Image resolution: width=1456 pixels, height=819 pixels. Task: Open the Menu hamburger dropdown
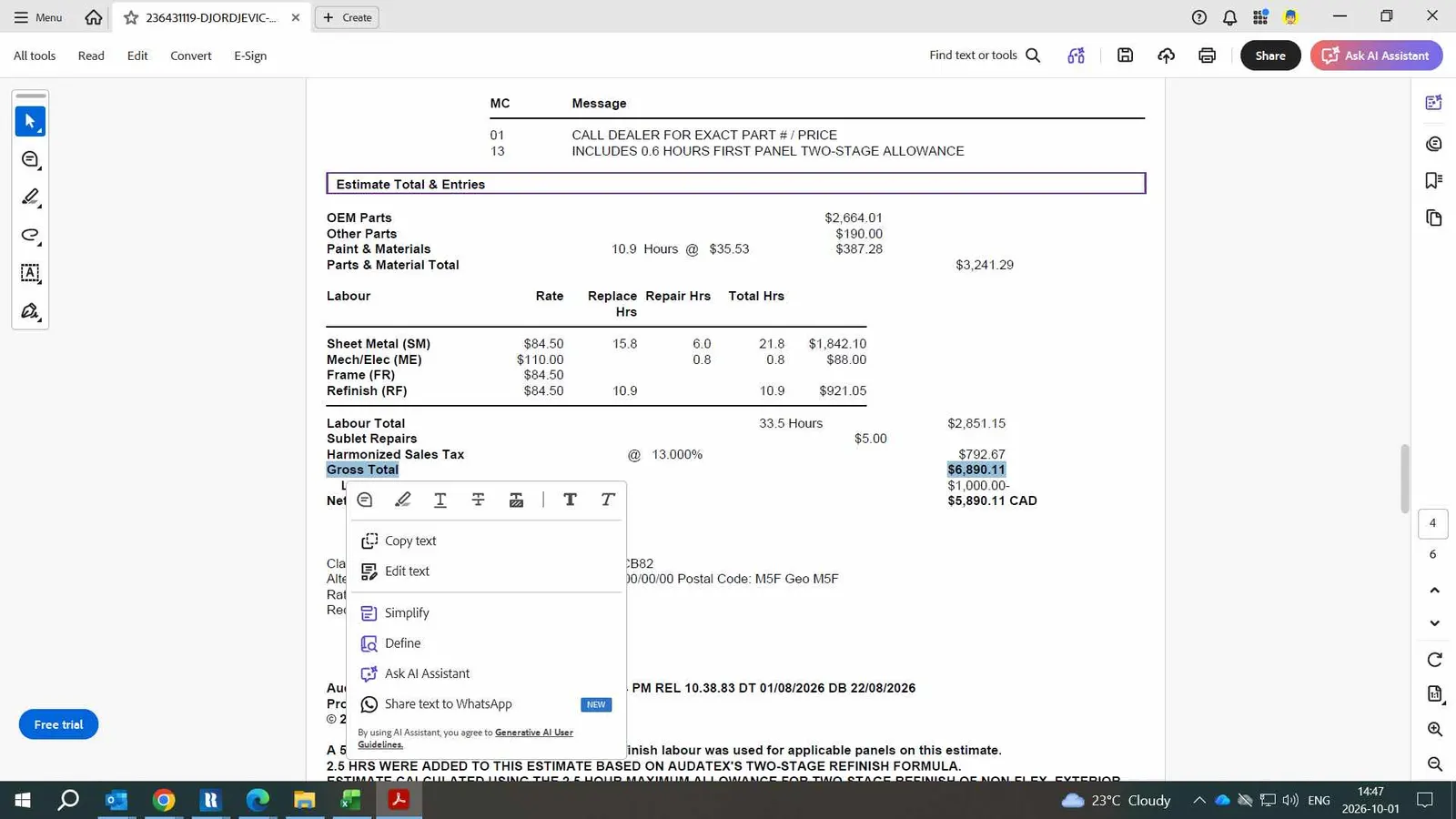[x=38, y=17]
